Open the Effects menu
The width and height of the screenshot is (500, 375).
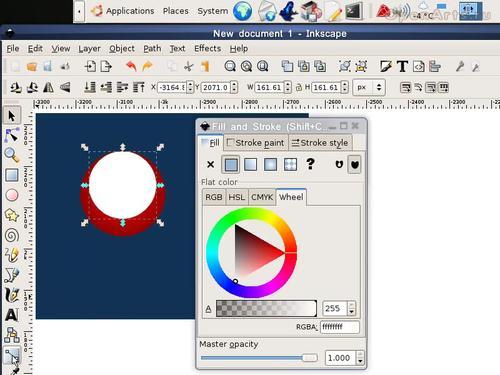click(x=207, y=48)
